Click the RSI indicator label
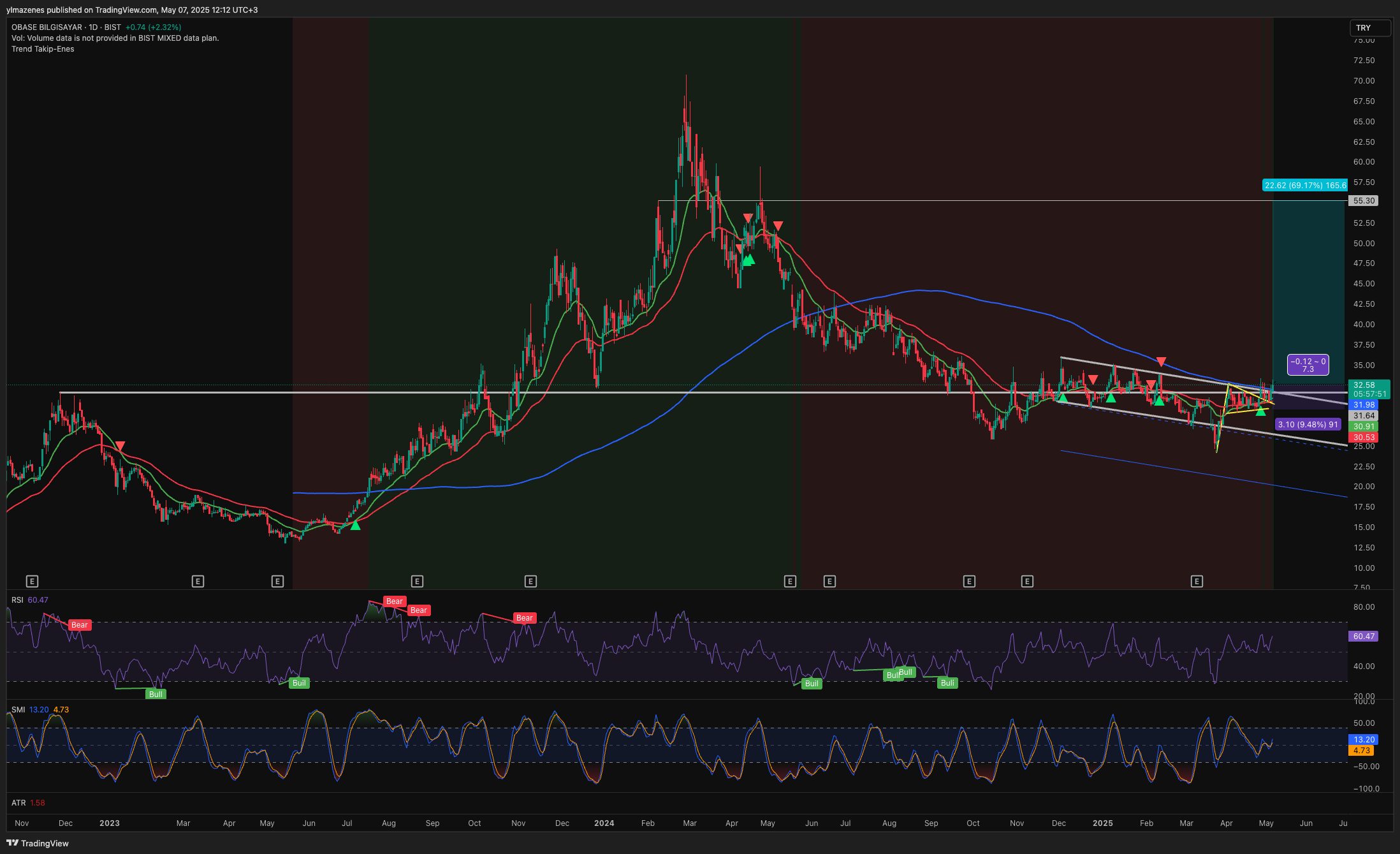This screenshot has height=854, width=1400. 17,600
